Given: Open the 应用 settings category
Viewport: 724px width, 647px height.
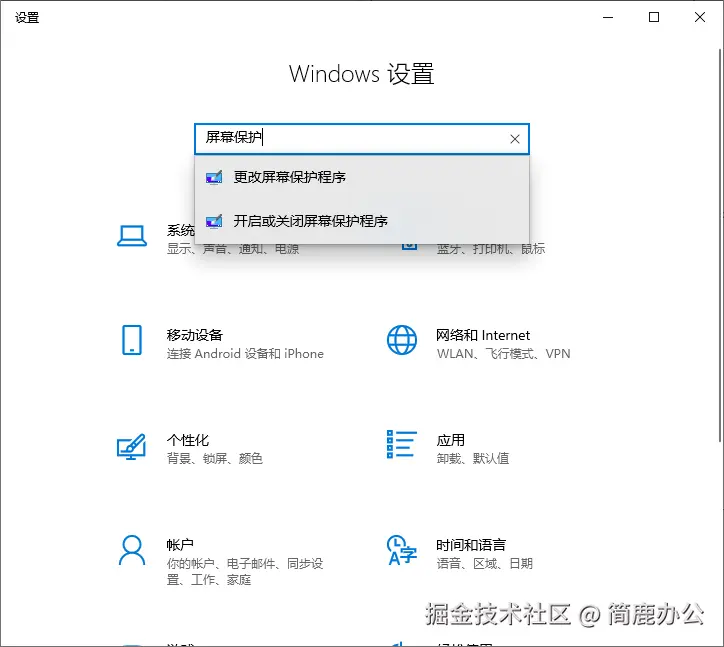Looking at the screenshot, I should point(448,449).
